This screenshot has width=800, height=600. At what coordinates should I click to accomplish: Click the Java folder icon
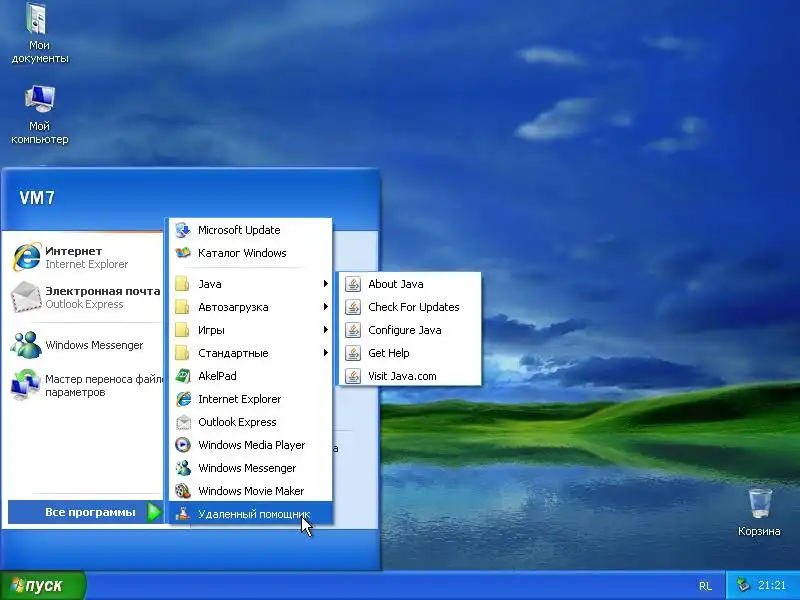183,284
